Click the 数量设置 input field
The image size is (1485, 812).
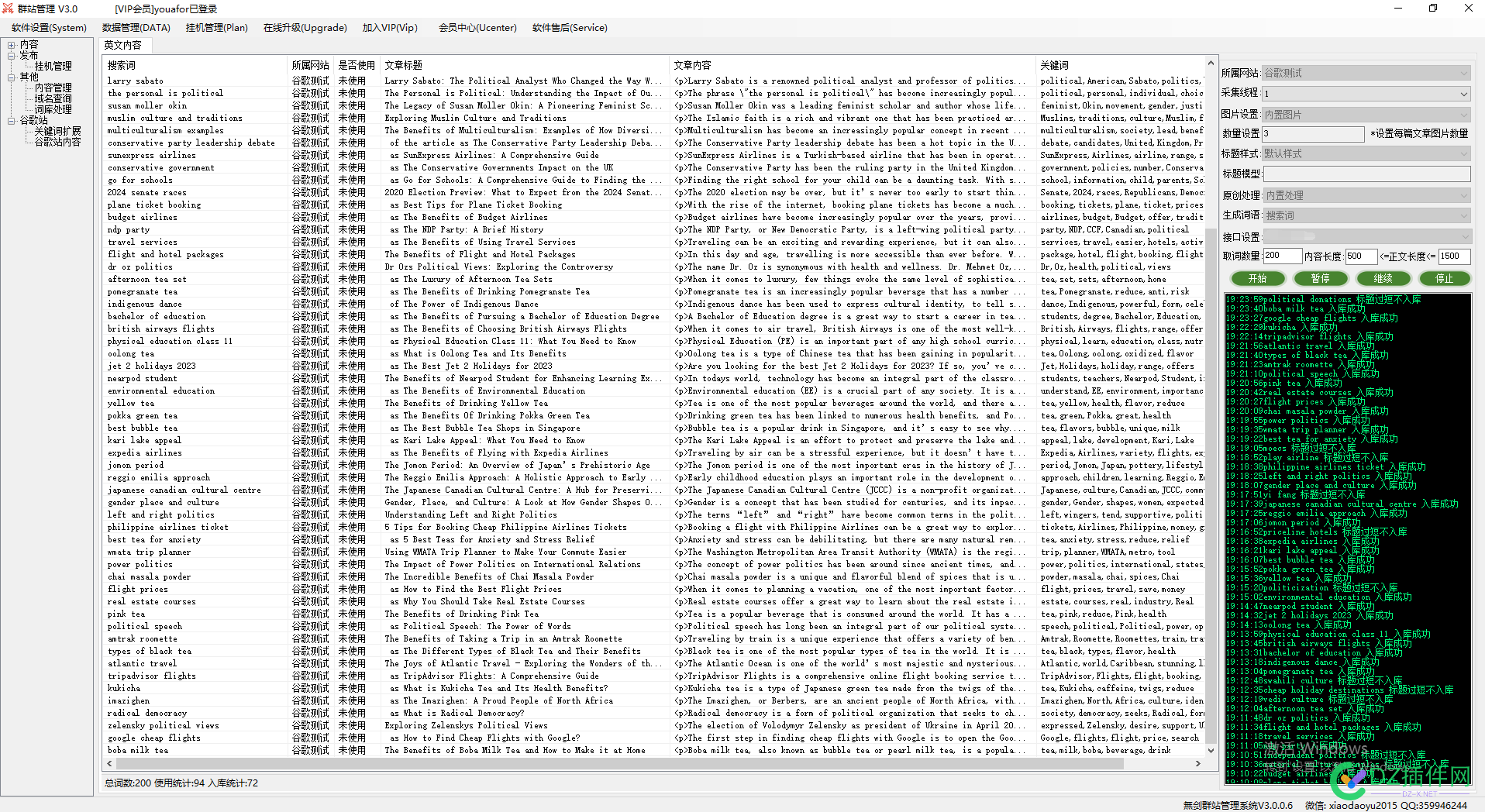1313,133
